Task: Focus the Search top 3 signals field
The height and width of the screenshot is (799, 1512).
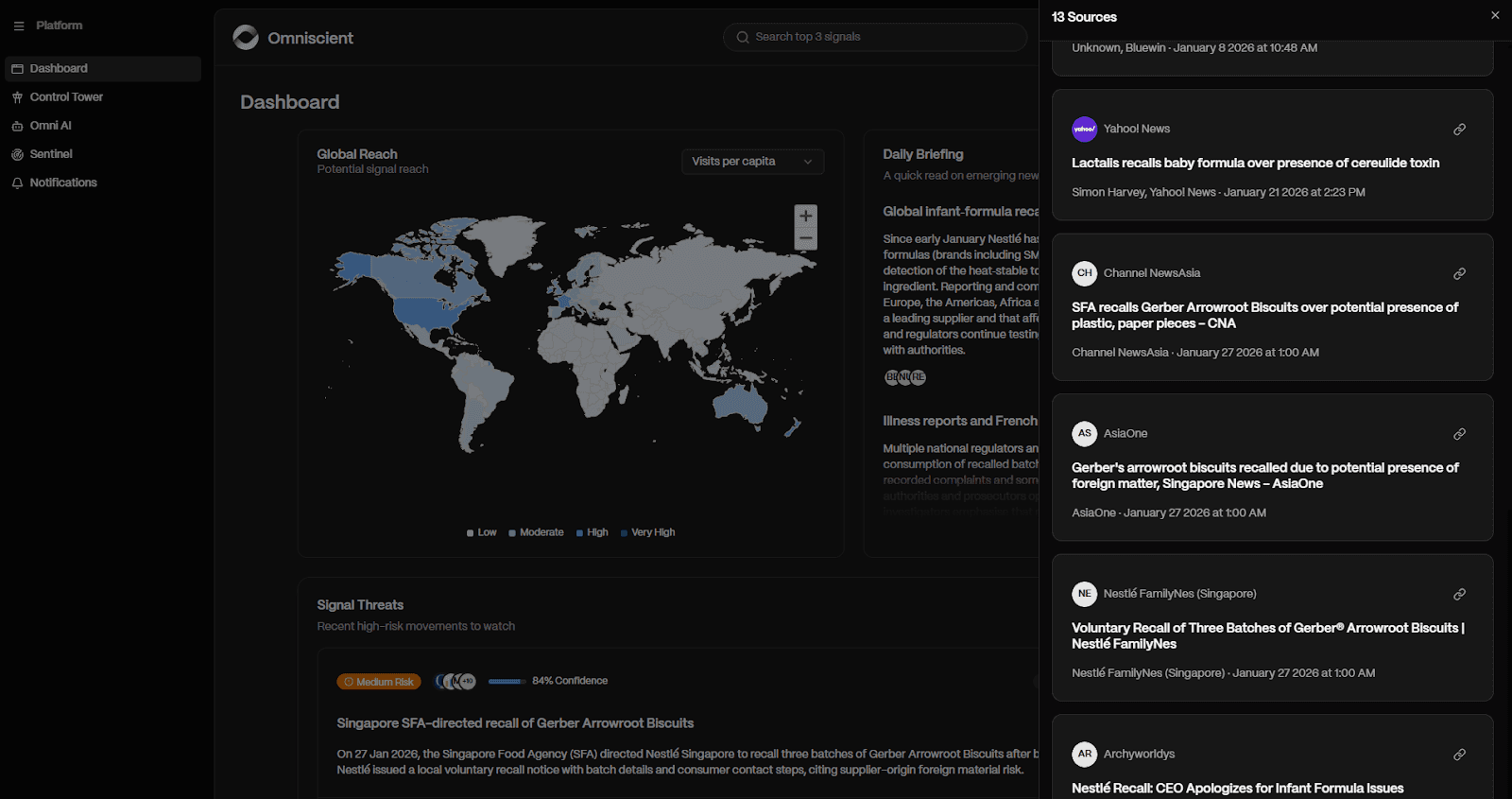Action: [875, 37]
